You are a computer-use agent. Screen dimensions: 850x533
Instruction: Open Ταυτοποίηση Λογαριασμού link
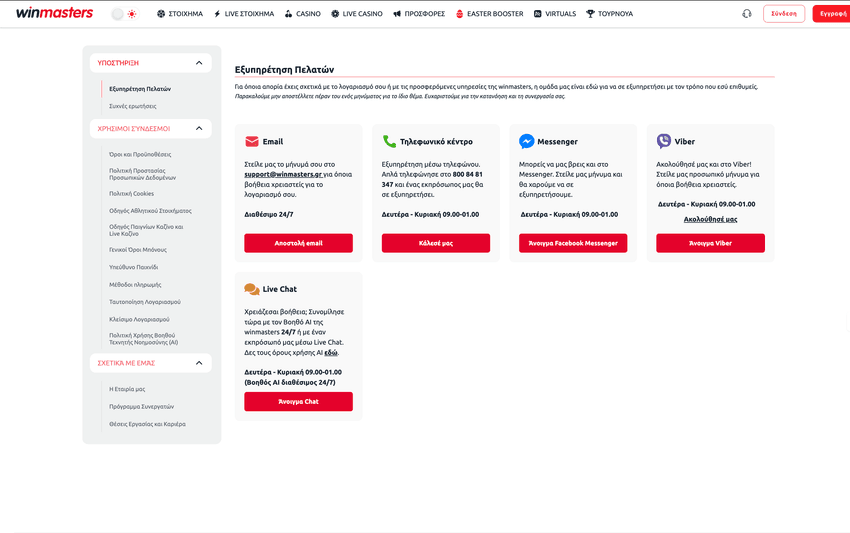tap(145, 302)
